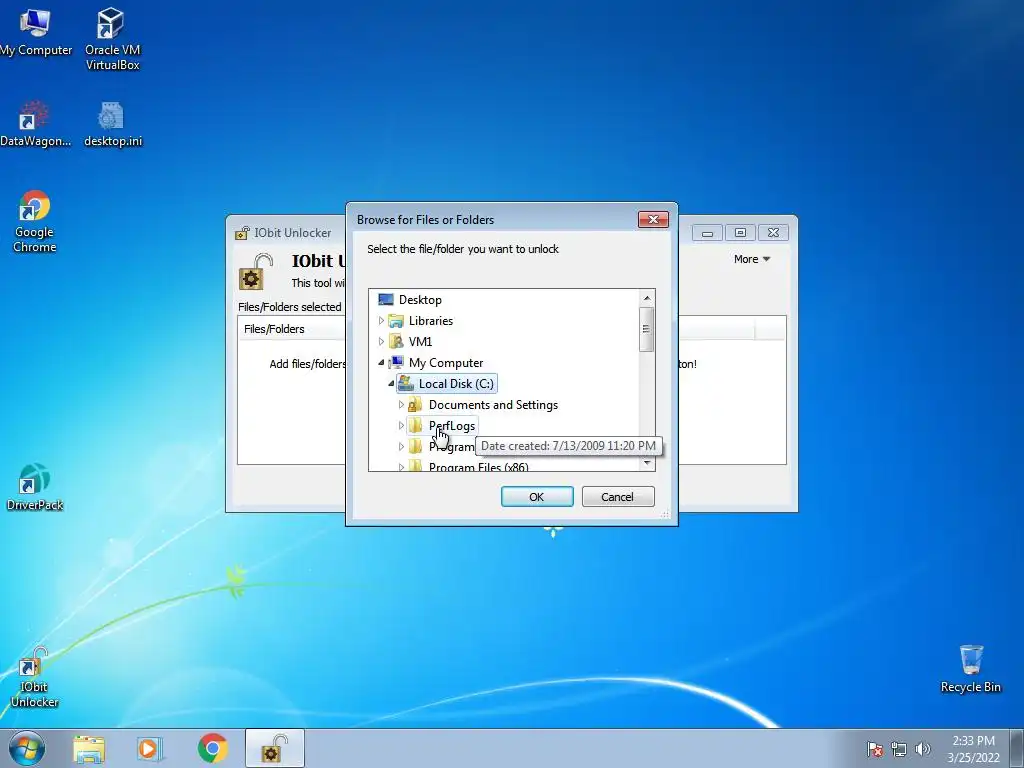Expand the Program Files node
Image resolution: width=1024 pixels, height=768 pixels.
pos(401,447)
